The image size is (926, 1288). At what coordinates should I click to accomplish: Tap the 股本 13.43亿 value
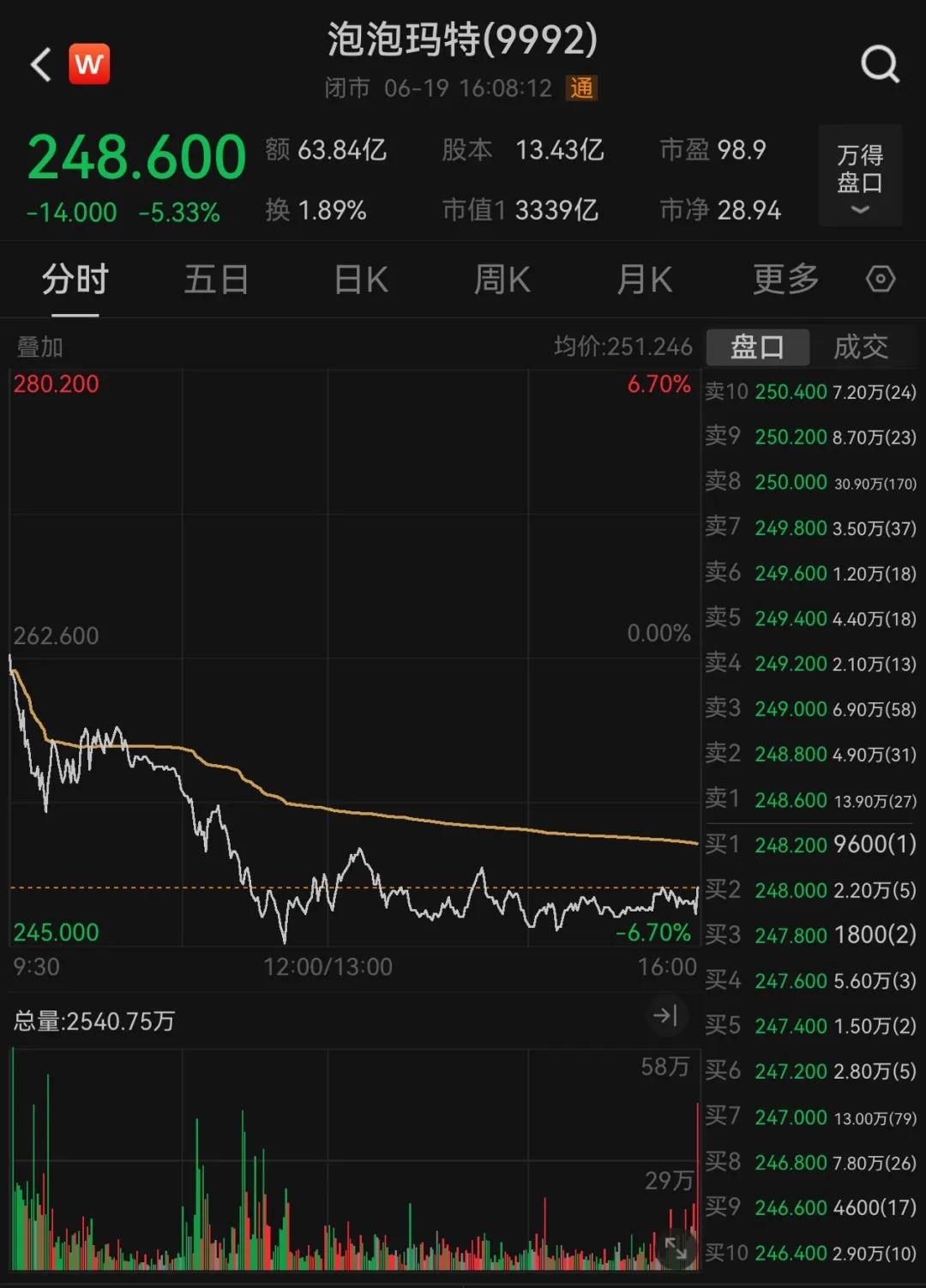523,150
